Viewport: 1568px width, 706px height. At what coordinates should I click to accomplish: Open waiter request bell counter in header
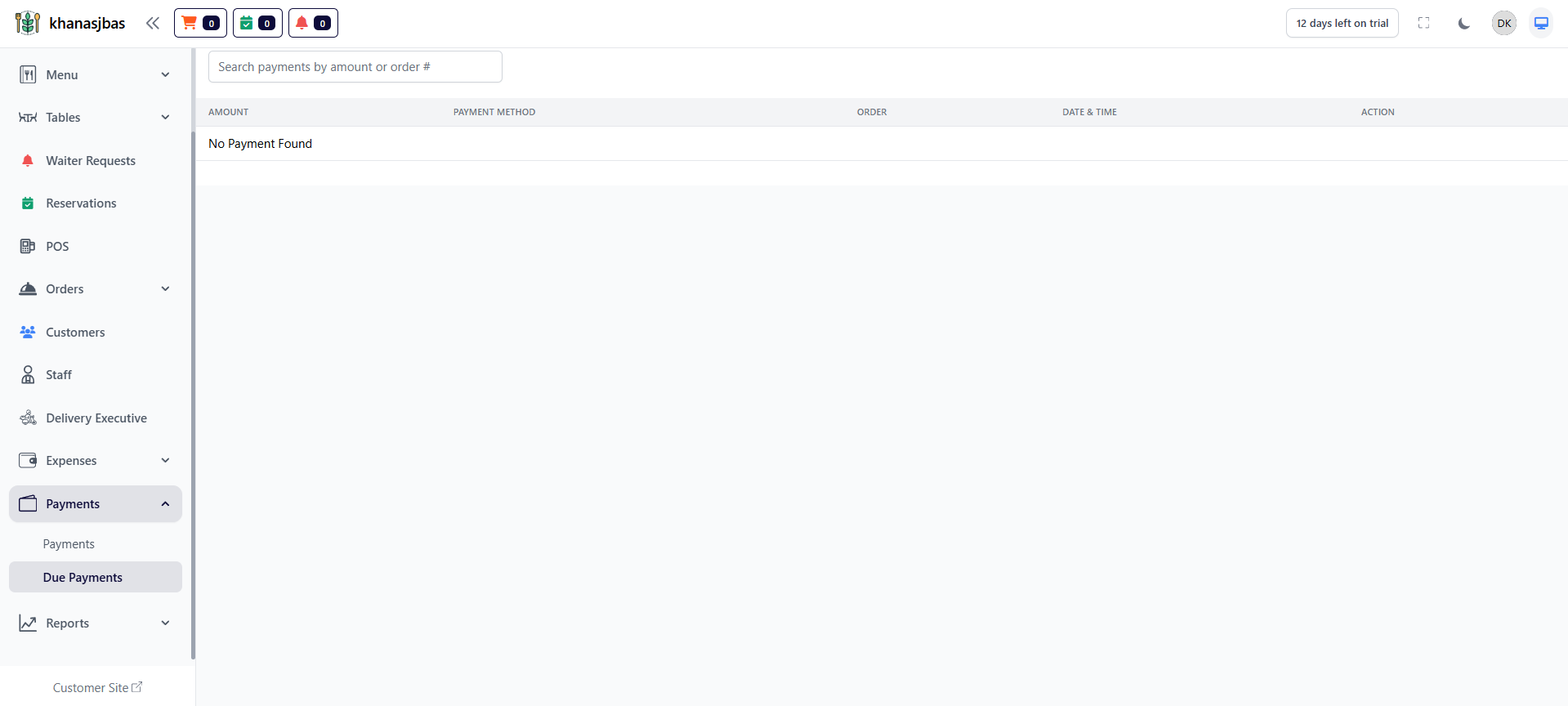[x=313, y=23]
